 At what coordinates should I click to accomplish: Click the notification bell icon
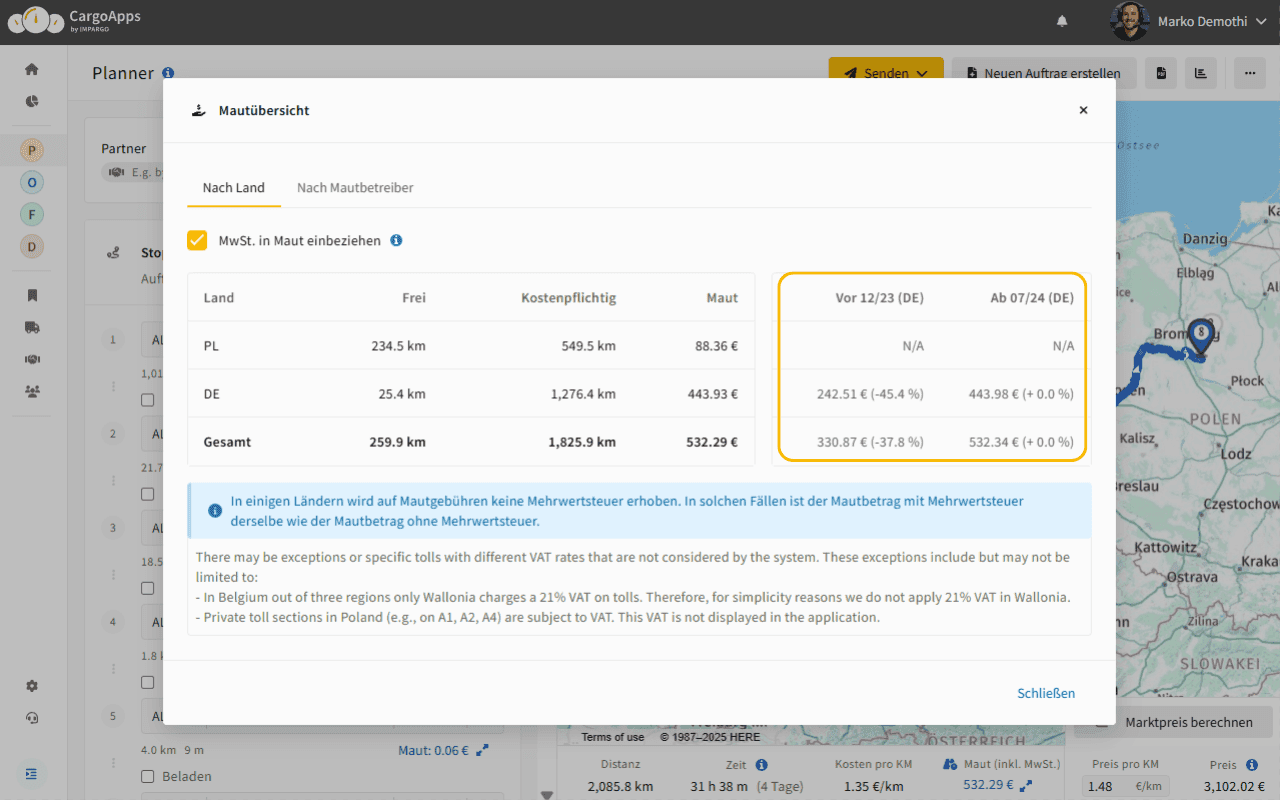coord(1062,21)
